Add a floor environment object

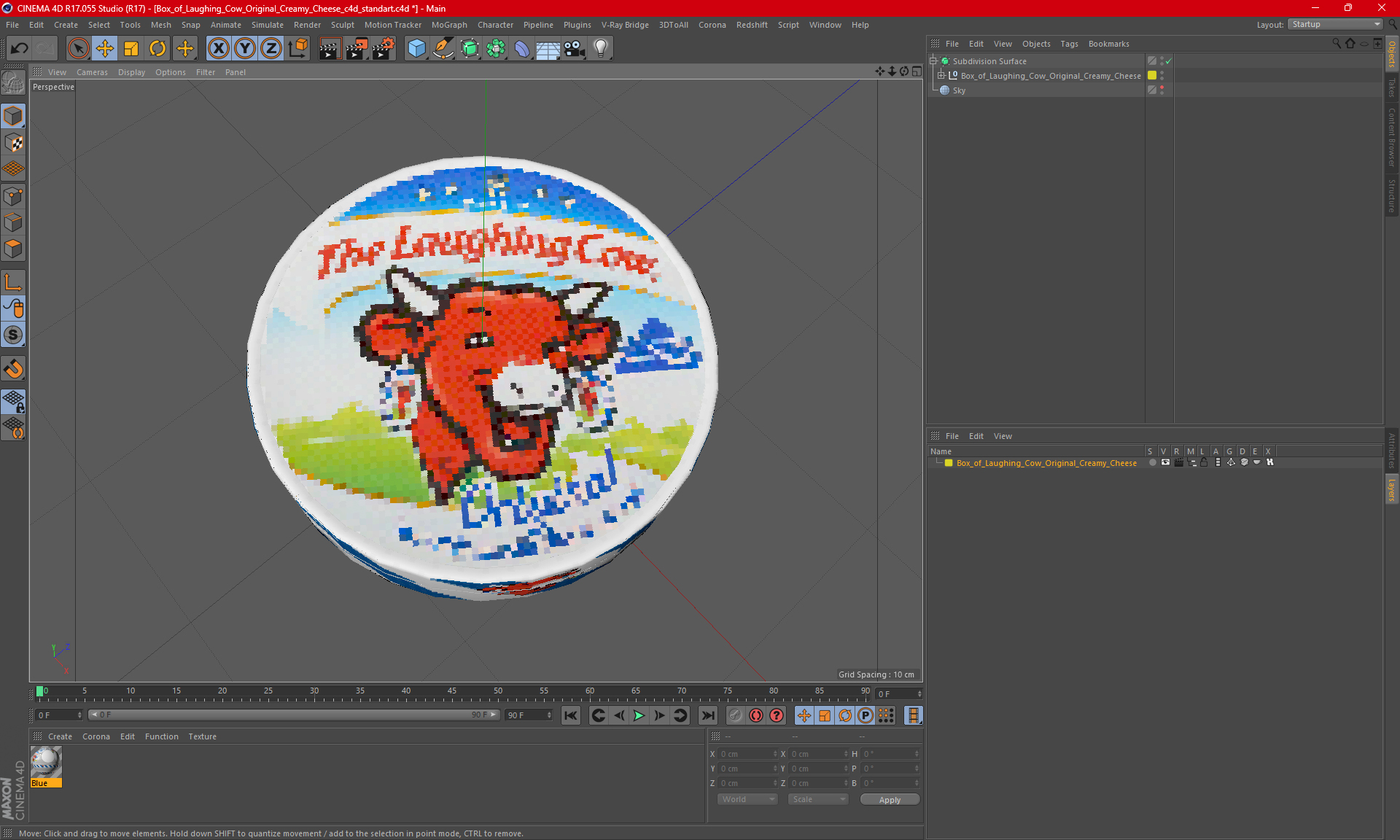point(548,49)
